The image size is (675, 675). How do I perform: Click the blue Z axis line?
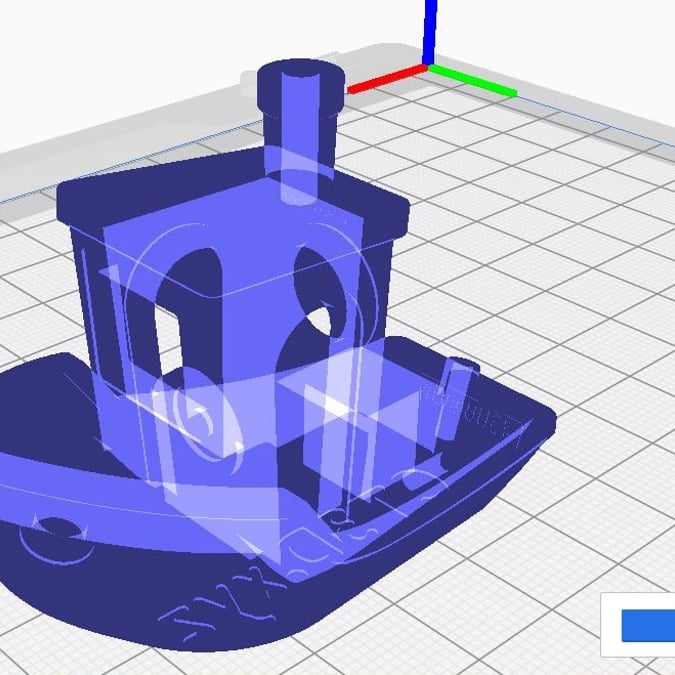click(x=429, y=30)
